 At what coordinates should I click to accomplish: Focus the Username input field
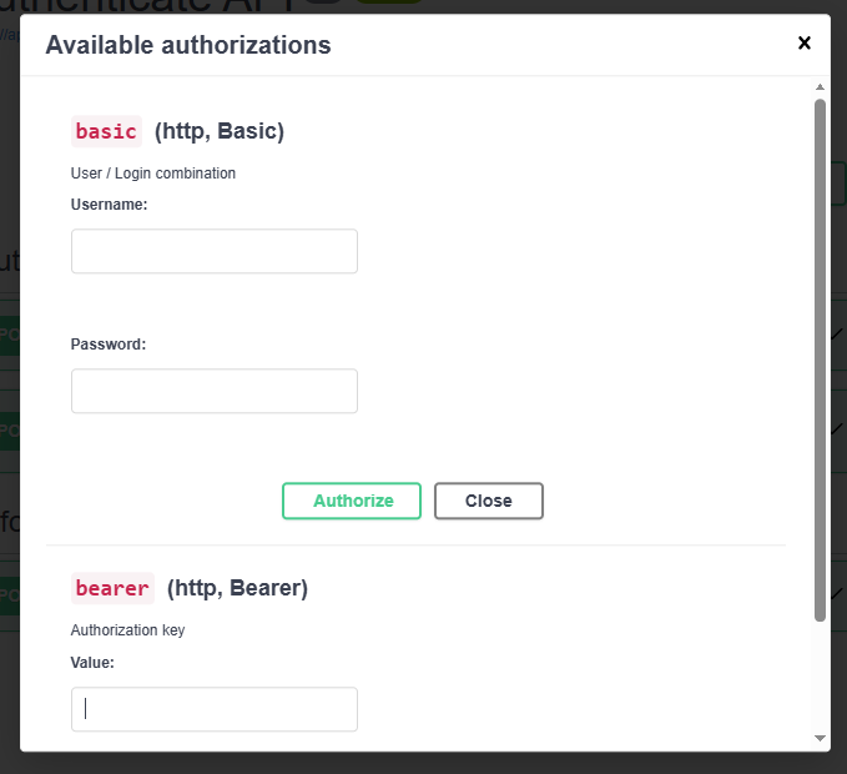point(214,251)
